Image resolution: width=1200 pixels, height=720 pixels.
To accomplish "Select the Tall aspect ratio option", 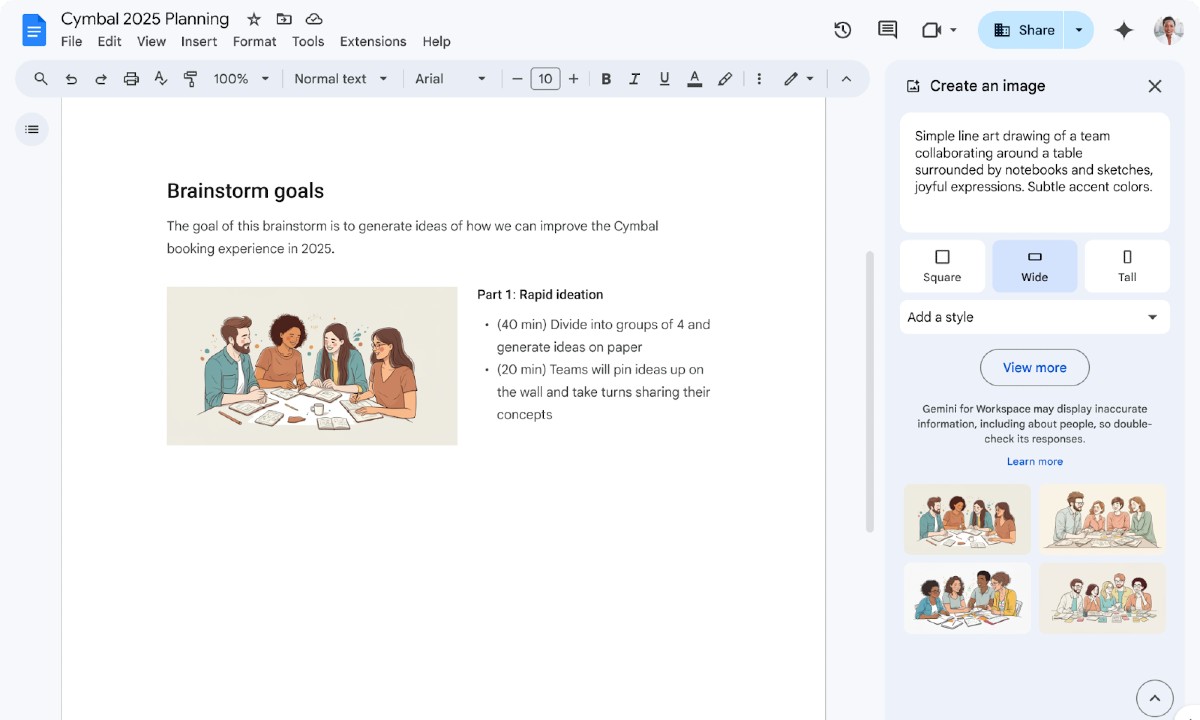I will click(x=1126, y=265).
